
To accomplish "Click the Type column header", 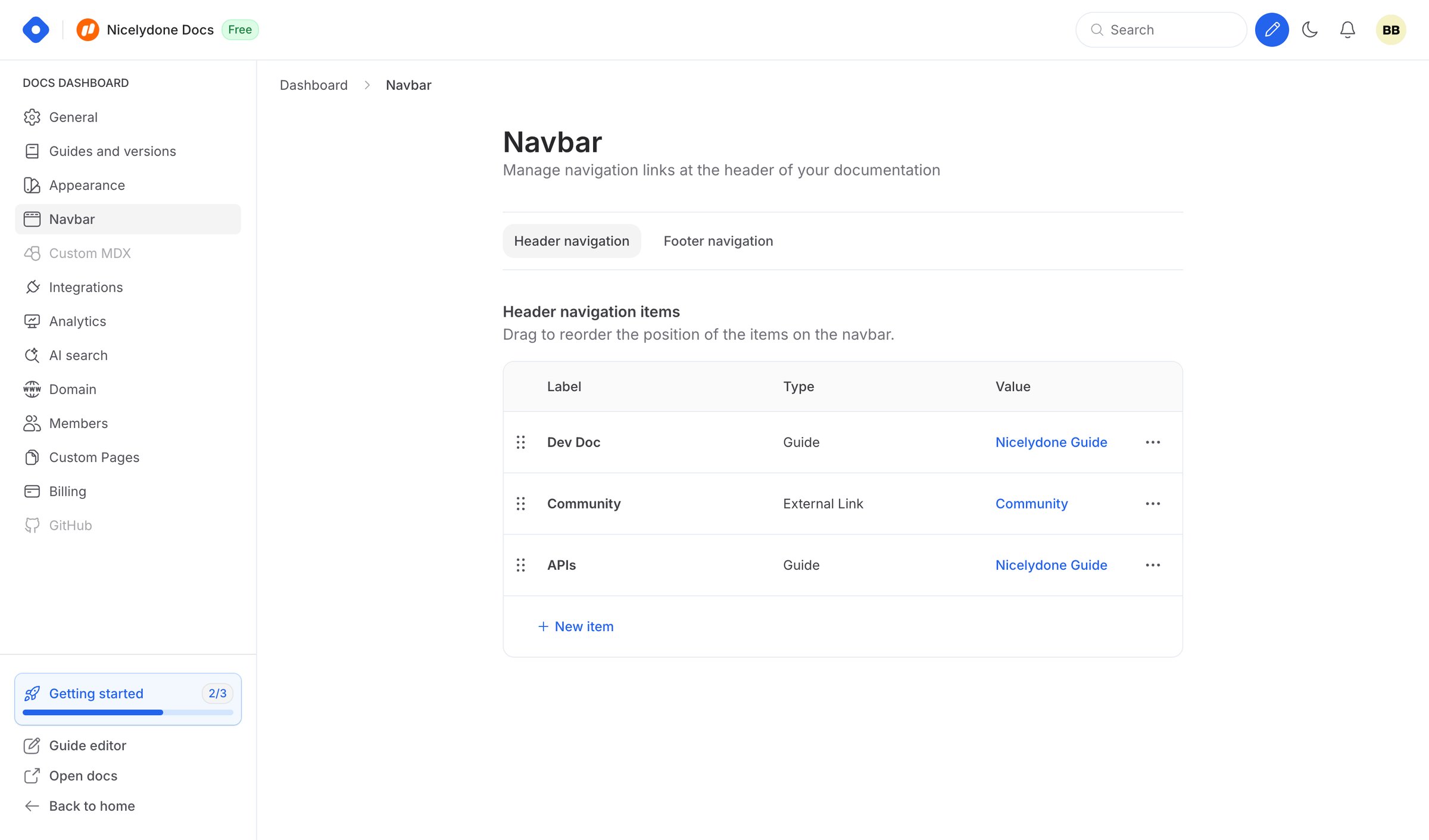I will (x=798, y=386).
